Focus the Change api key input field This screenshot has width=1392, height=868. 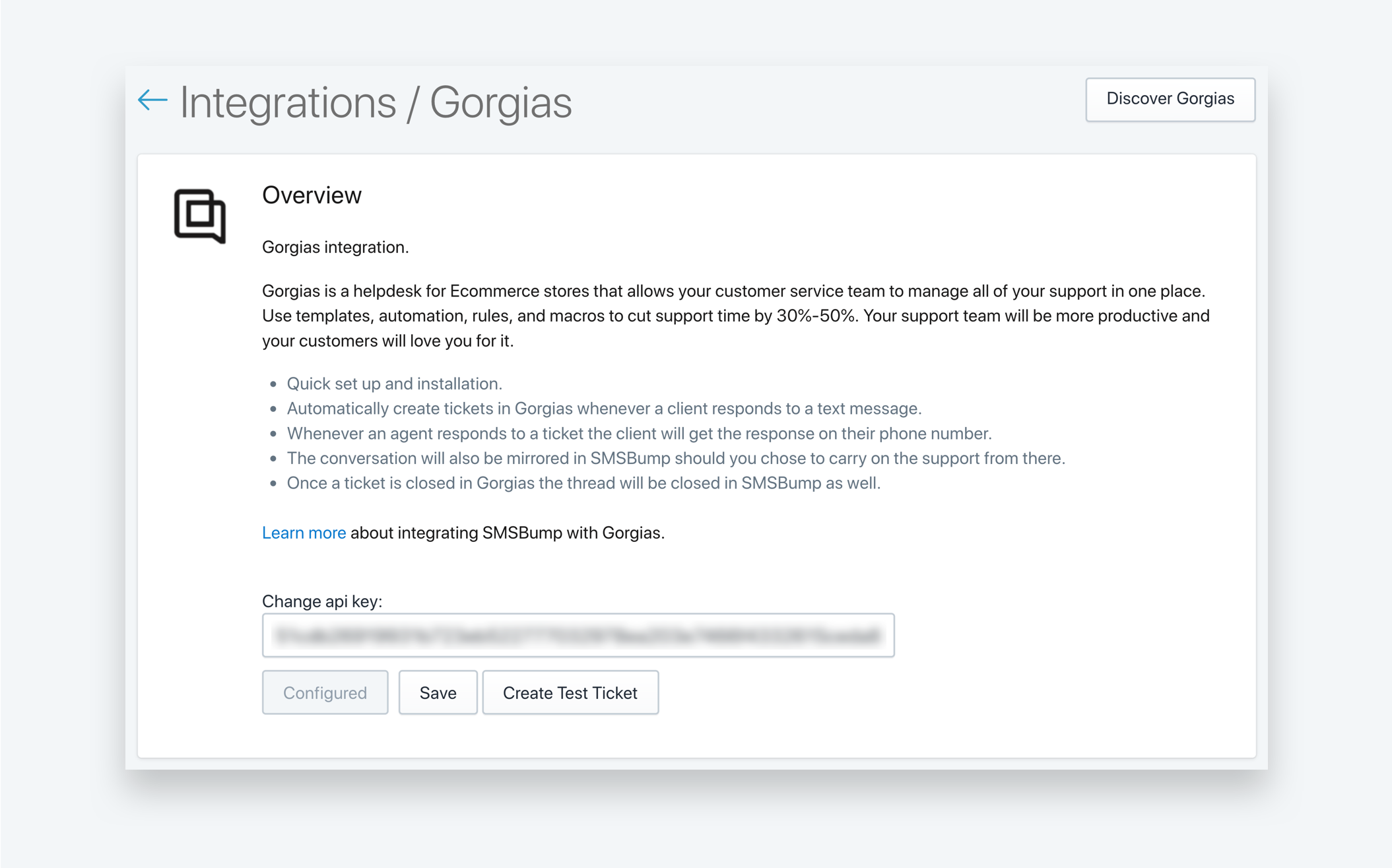pyautogui.click(x=578, y=635)
